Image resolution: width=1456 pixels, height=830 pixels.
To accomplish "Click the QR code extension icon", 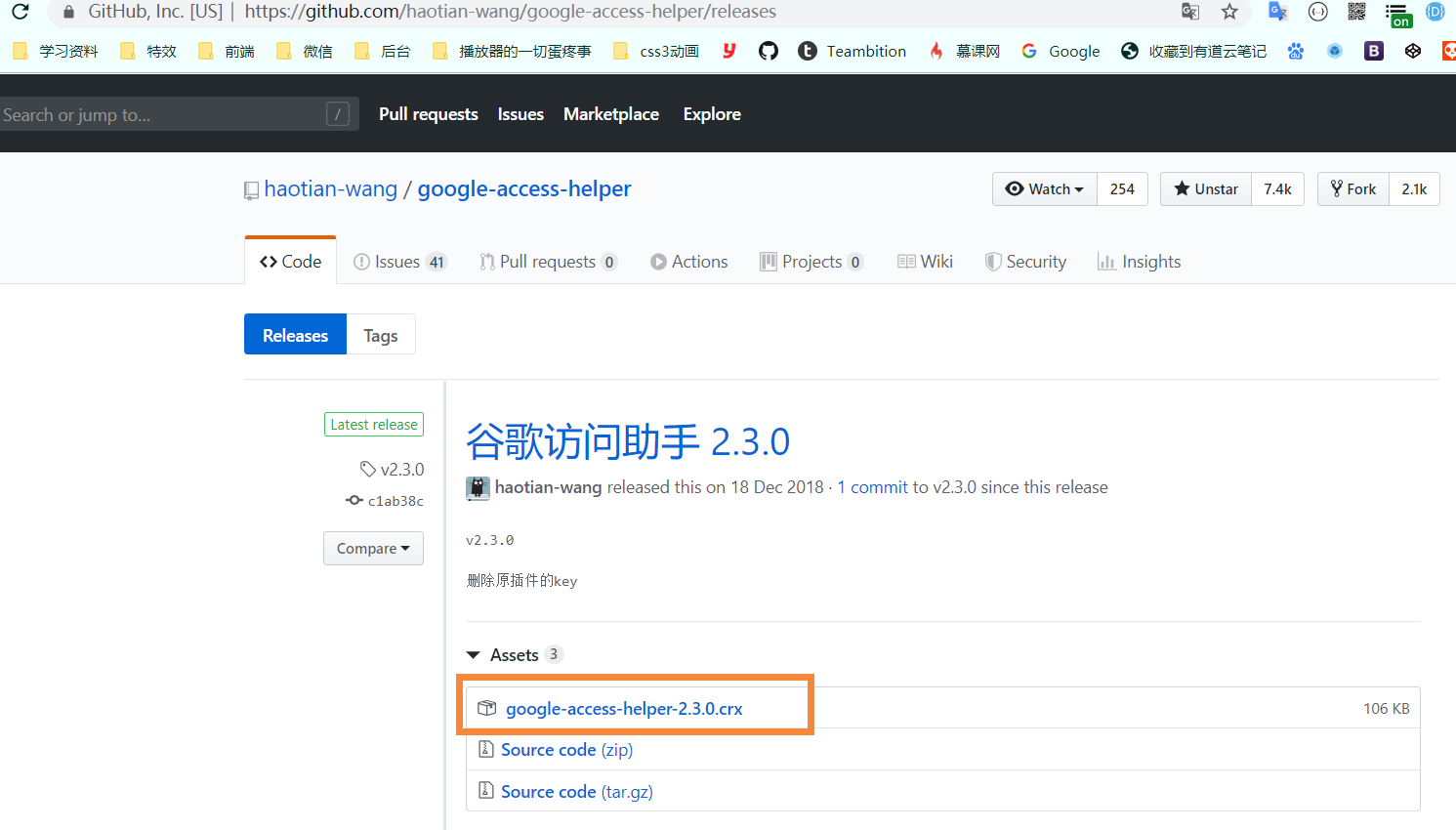I will pyautogui.click(x=1356, y=12).
